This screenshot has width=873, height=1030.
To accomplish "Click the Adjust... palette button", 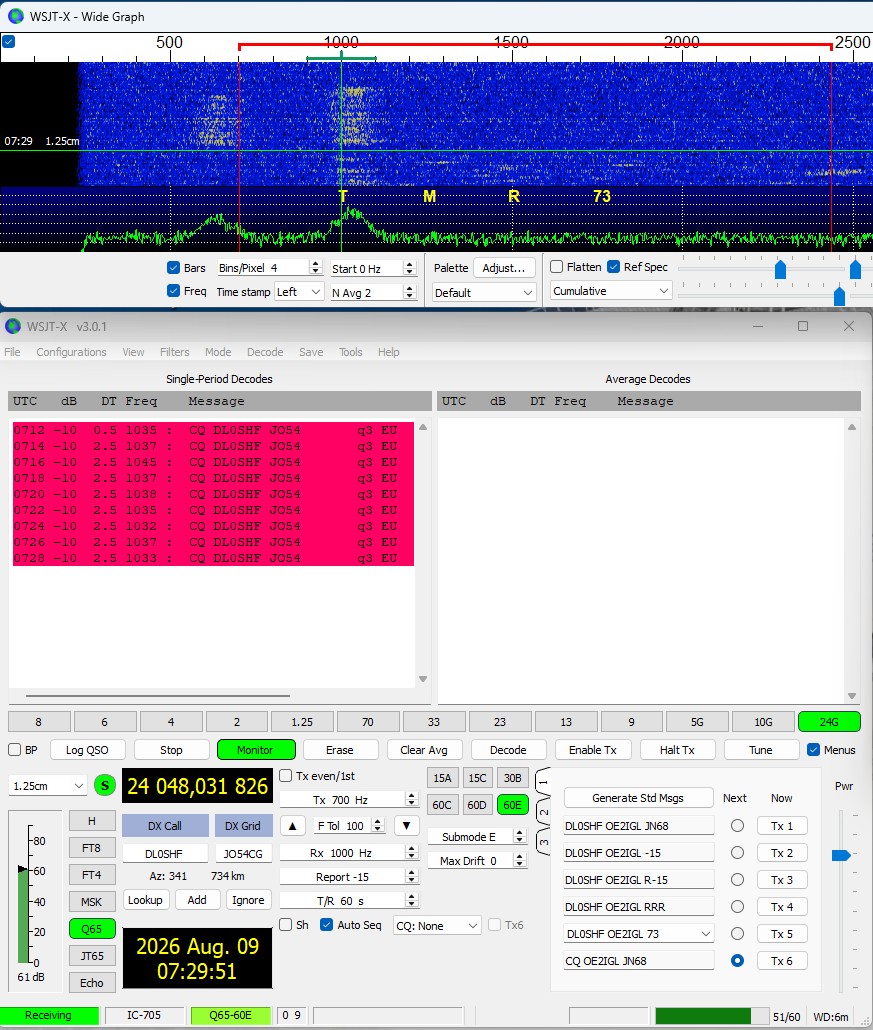I will click(x=504, y=267).
